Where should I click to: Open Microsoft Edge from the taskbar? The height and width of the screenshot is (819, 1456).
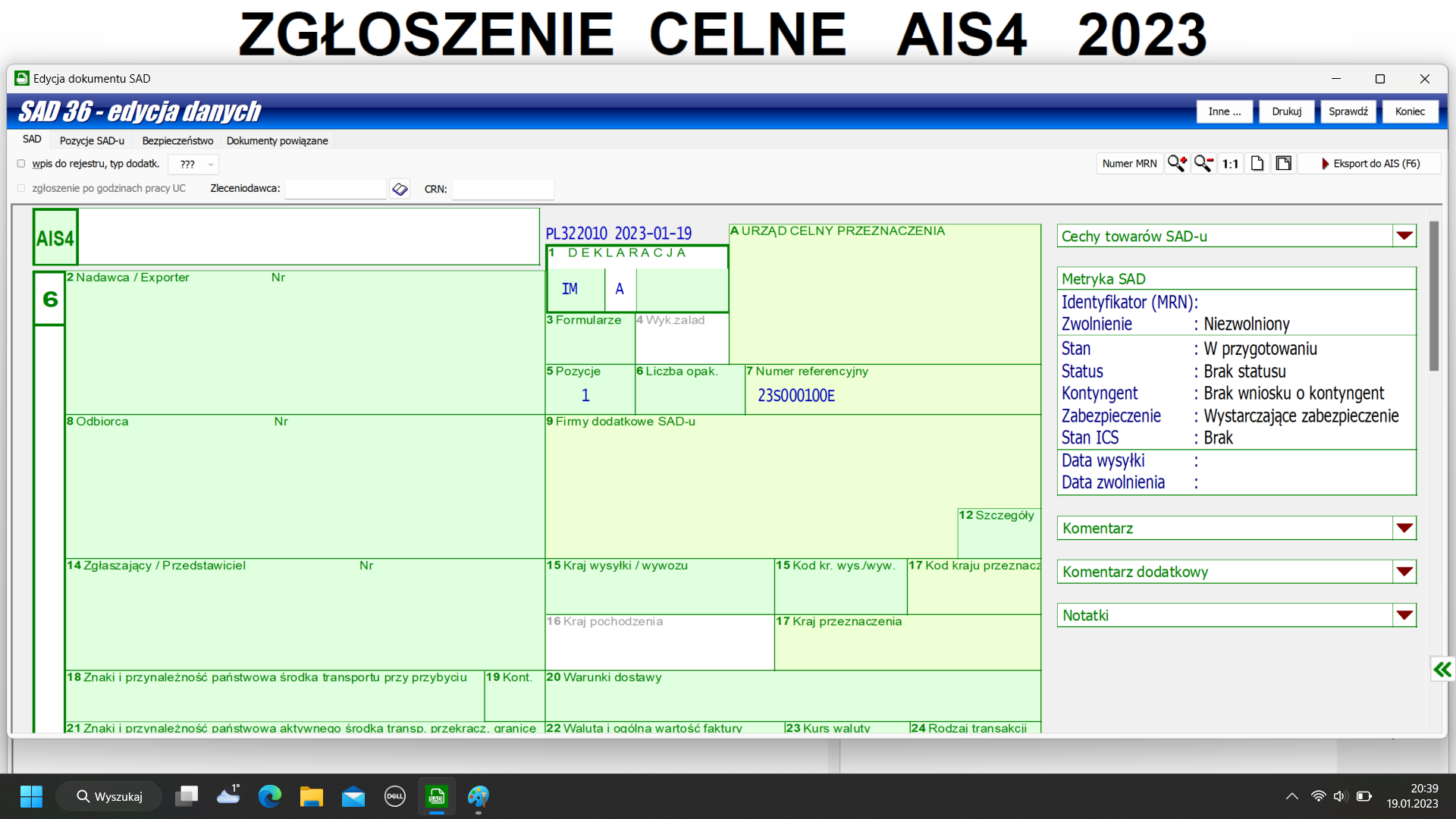pyautogui.click(x=269, y=796)
